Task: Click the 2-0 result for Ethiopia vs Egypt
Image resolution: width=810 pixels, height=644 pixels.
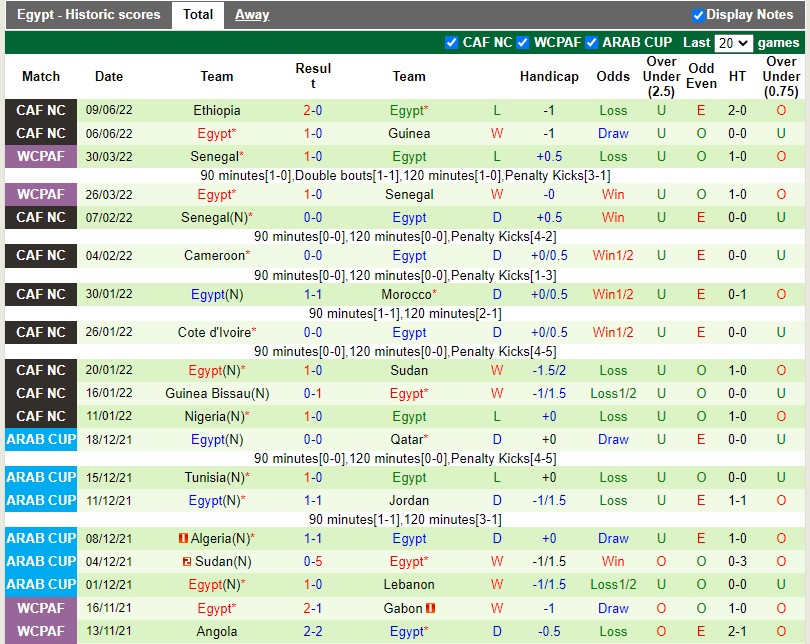Action: point(313,111)
